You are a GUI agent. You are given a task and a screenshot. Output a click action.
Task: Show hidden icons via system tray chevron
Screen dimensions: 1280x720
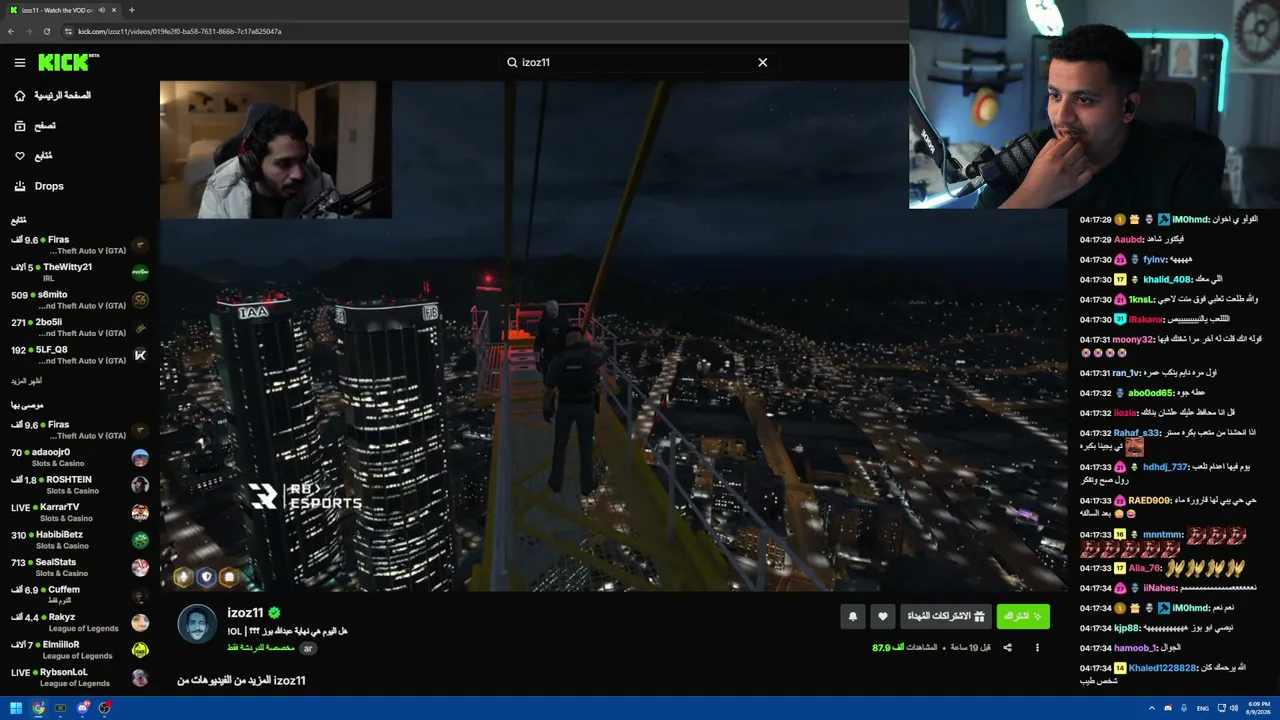(x=1151, y=708)
